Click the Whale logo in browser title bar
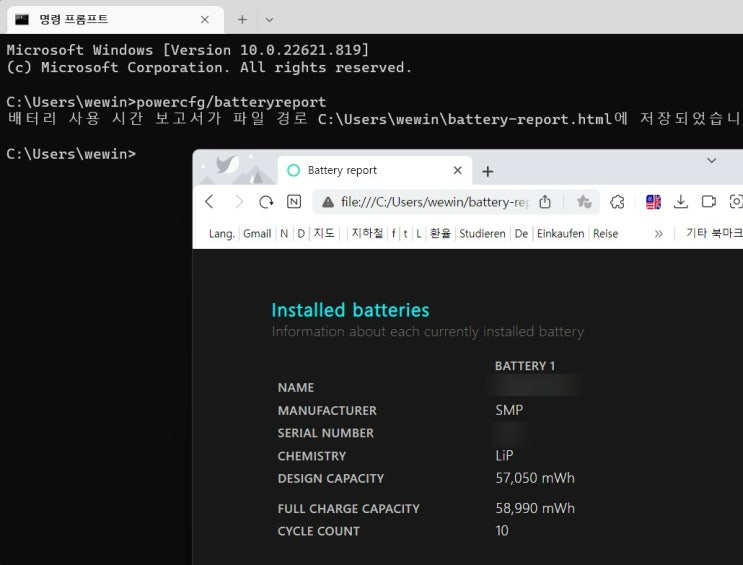Screen dimensions: 743x565 [x=227, y=165]
